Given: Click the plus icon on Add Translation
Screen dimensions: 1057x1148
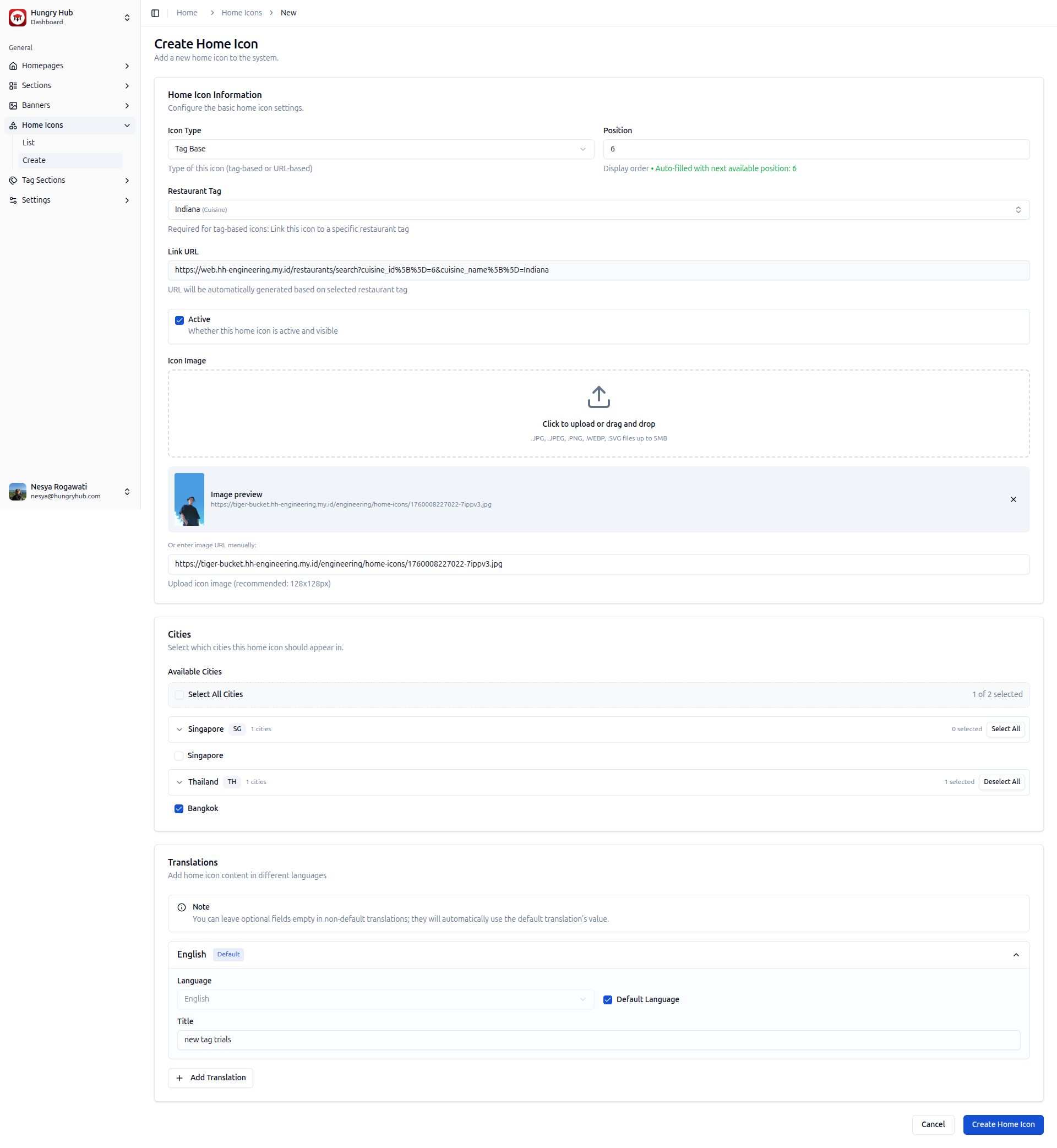Looking at the screenshot, I should click(x=179, y=1078).
